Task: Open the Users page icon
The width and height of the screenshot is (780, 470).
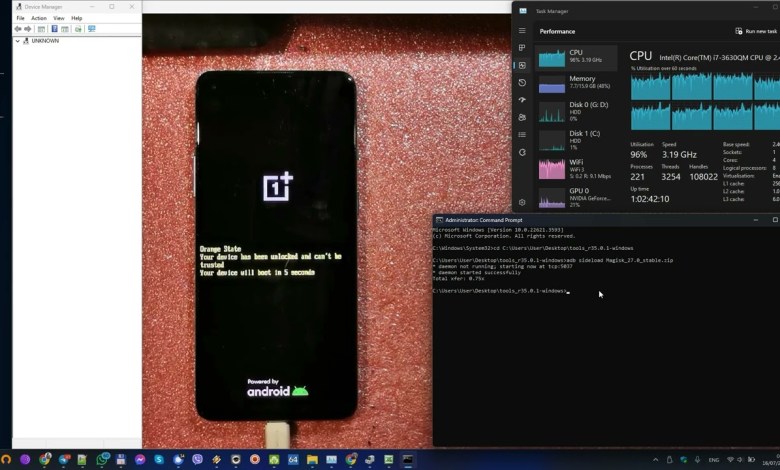Action: [x=522, y=117]
